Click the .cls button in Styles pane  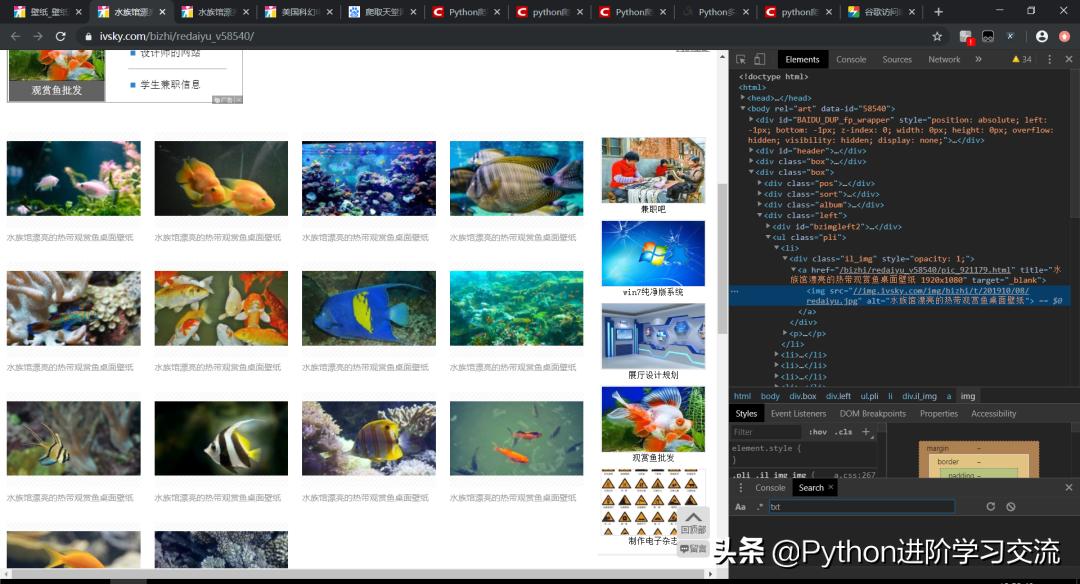pos(844,432)
